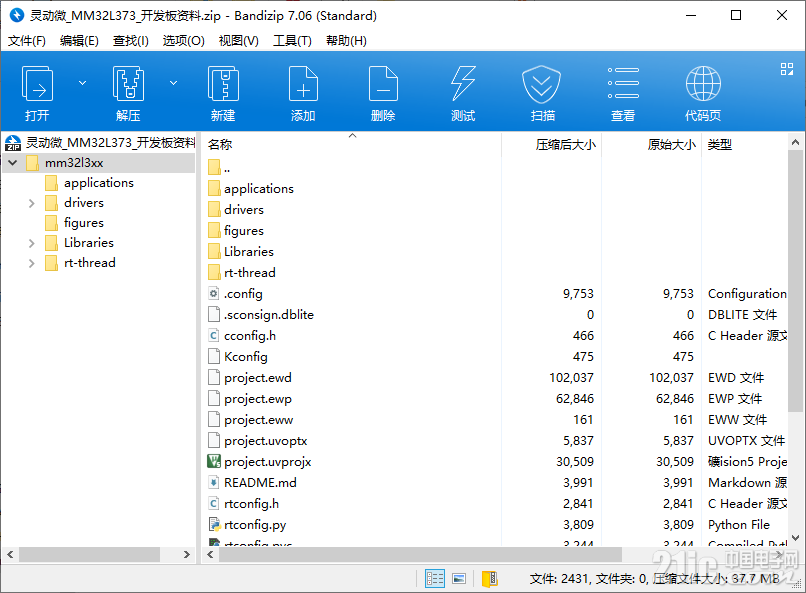
Task: Collapse the mm32l3xx tree node
Action: pyautogui.click(x=13, y=163)
